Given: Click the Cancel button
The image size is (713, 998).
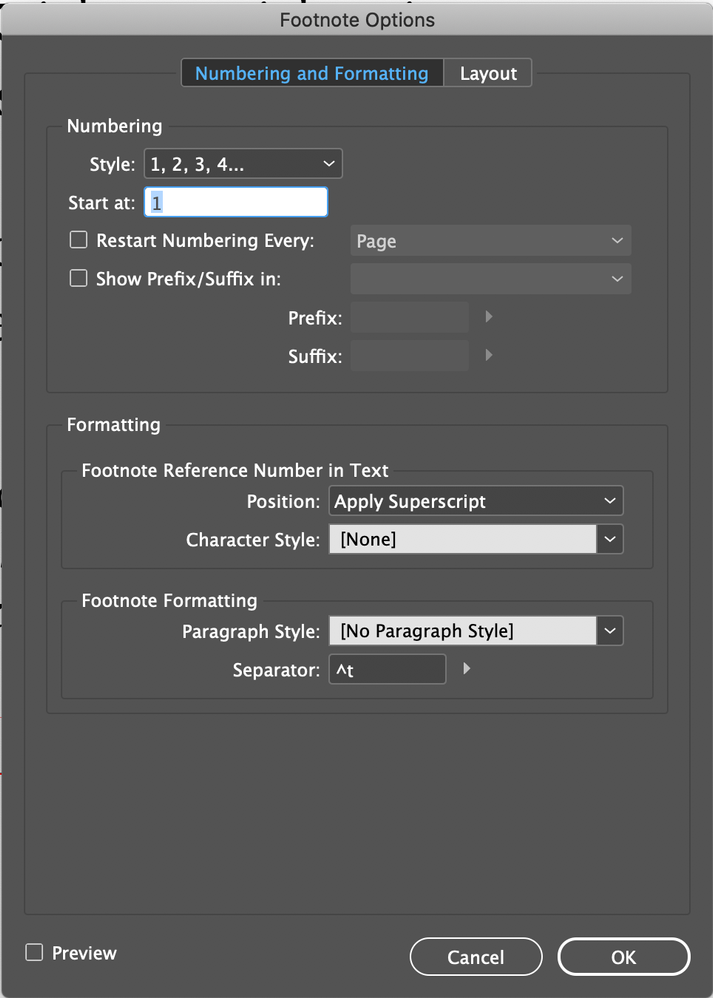Looking at the screenshot, I should coord(476,957).
